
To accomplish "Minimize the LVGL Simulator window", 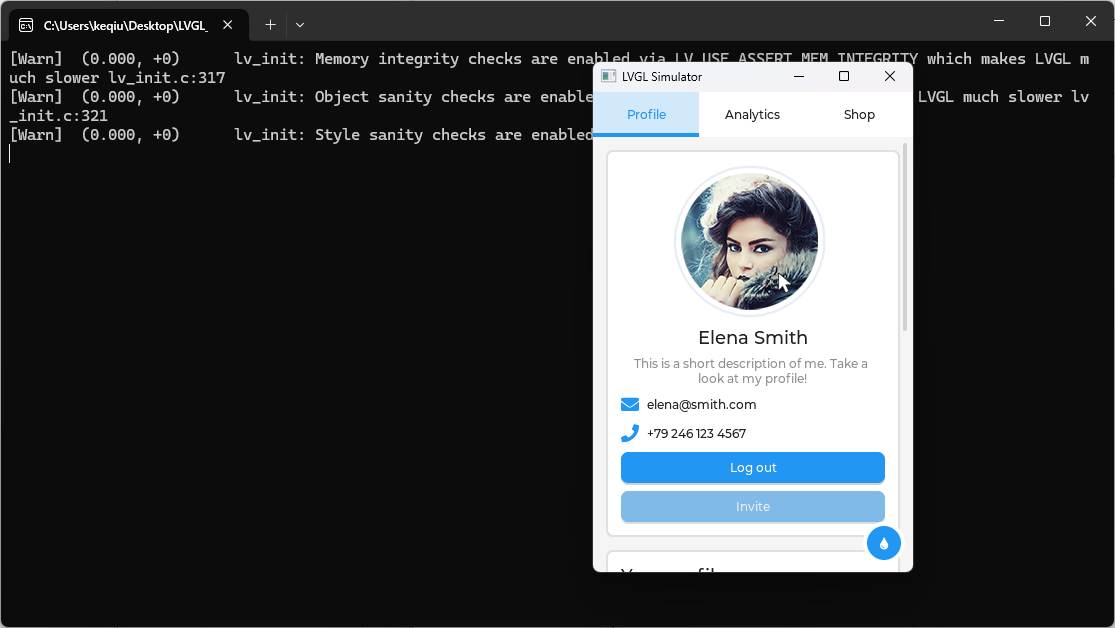I will coord(799,76).
